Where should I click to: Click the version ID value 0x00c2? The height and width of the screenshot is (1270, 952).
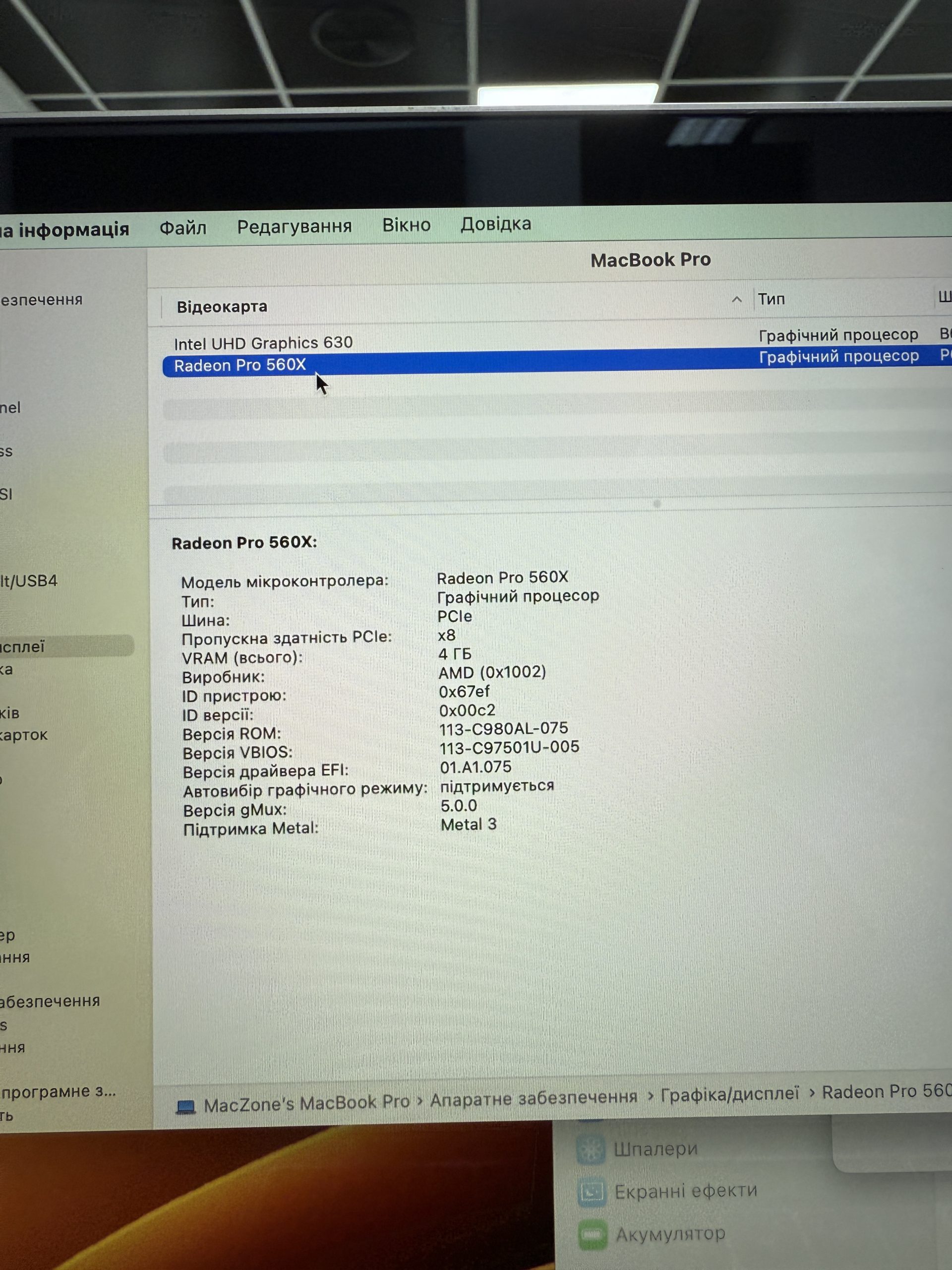467,710
